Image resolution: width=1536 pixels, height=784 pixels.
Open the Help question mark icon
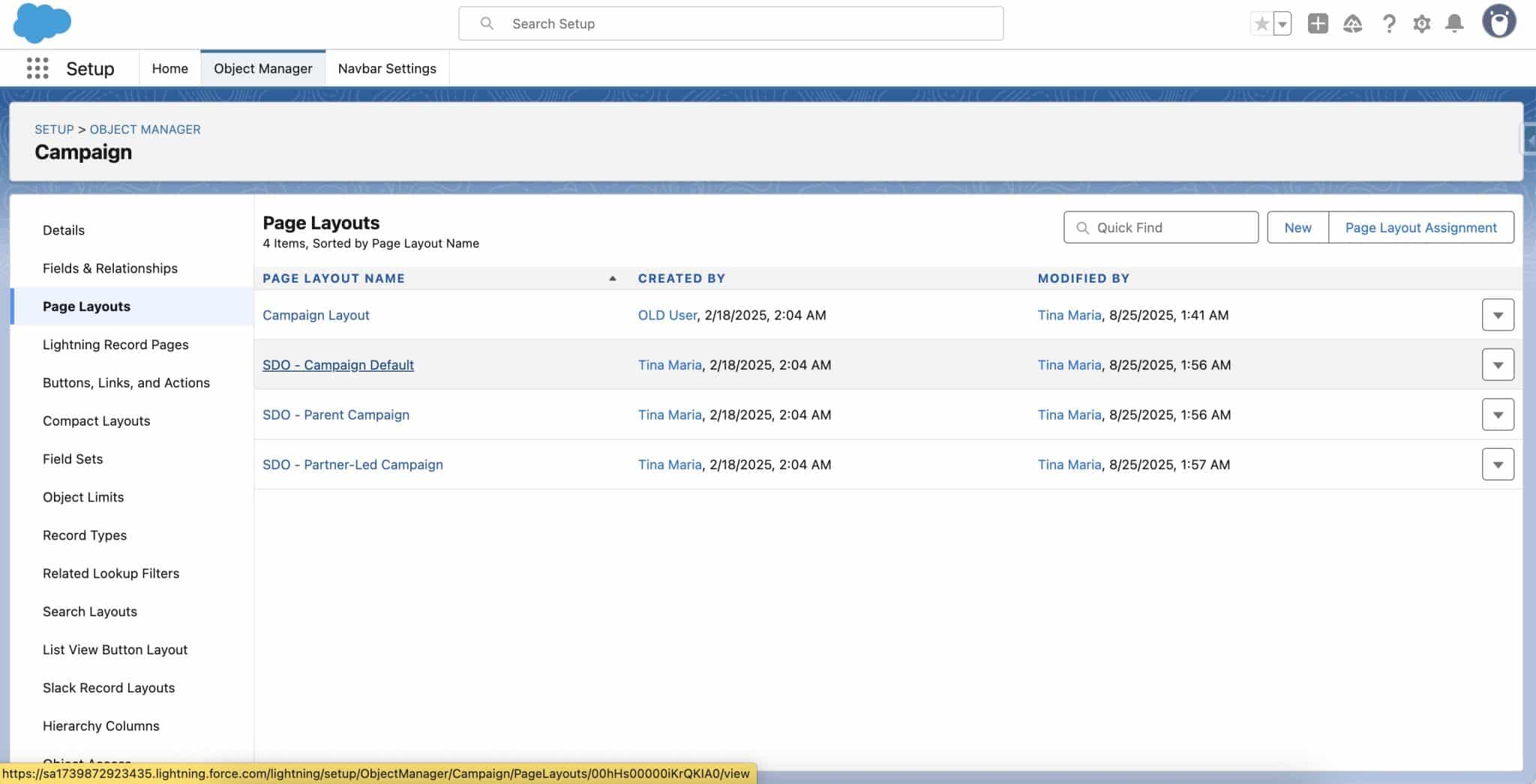coord(1389,24)
